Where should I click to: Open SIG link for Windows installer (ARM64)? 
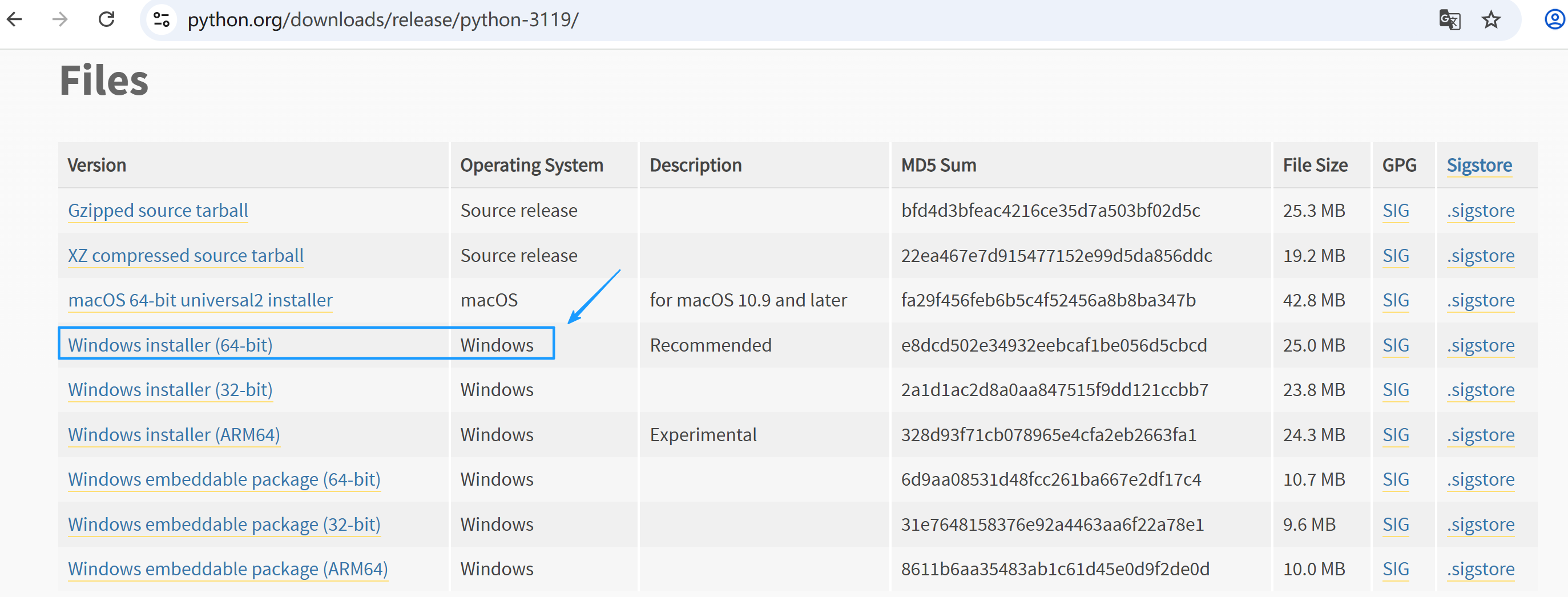(1396, 434)
